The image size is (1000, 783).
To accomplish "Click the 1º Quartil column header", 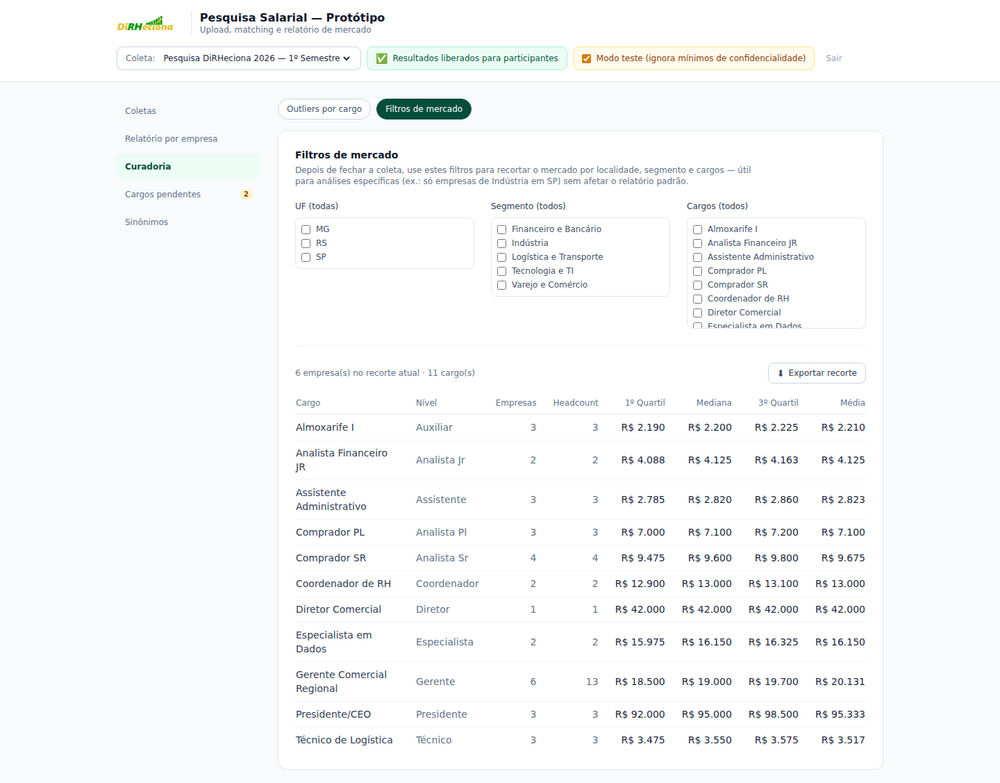I will point(645,403).
